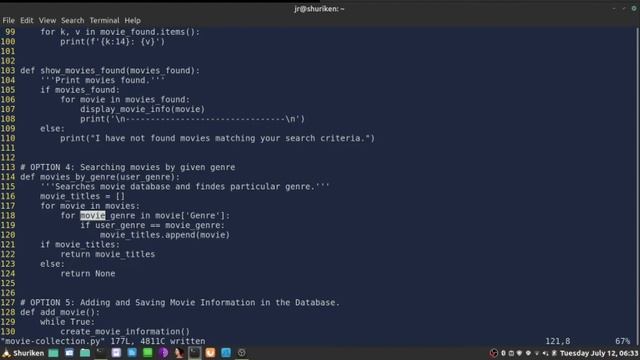640x360 pixels.
Task: Click 'movie_titles.append(movie)' on line 120
Action: point(165,235)
